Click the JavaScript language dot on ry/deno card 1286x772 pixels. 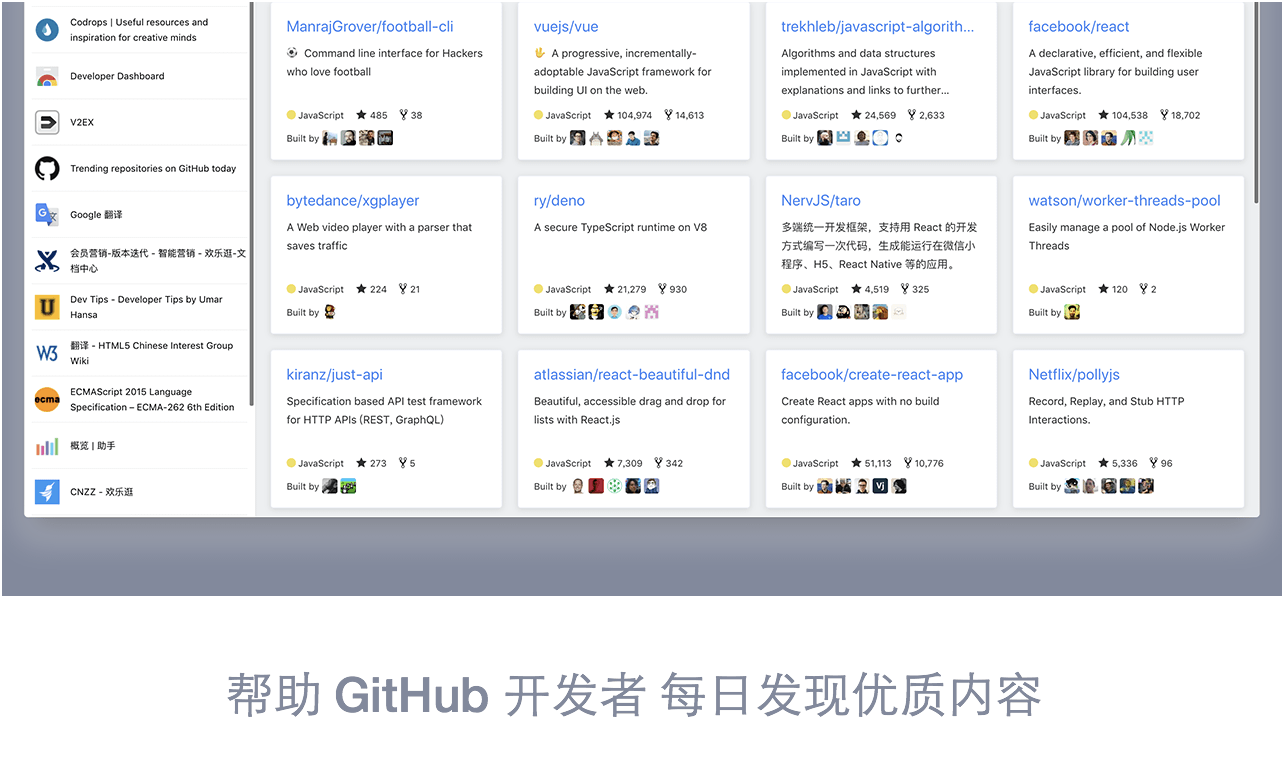click(538, 289)
